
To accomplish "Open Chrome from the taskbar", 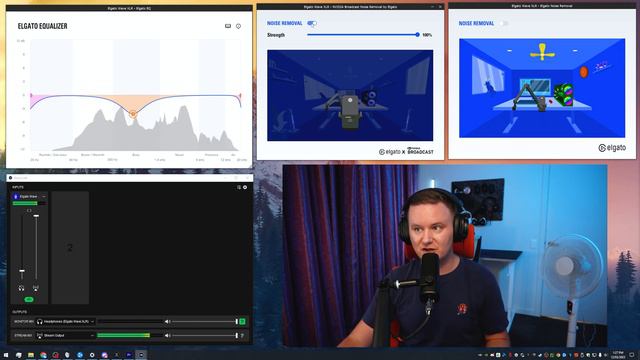I will pyautogui.click(x=43, y=355).
